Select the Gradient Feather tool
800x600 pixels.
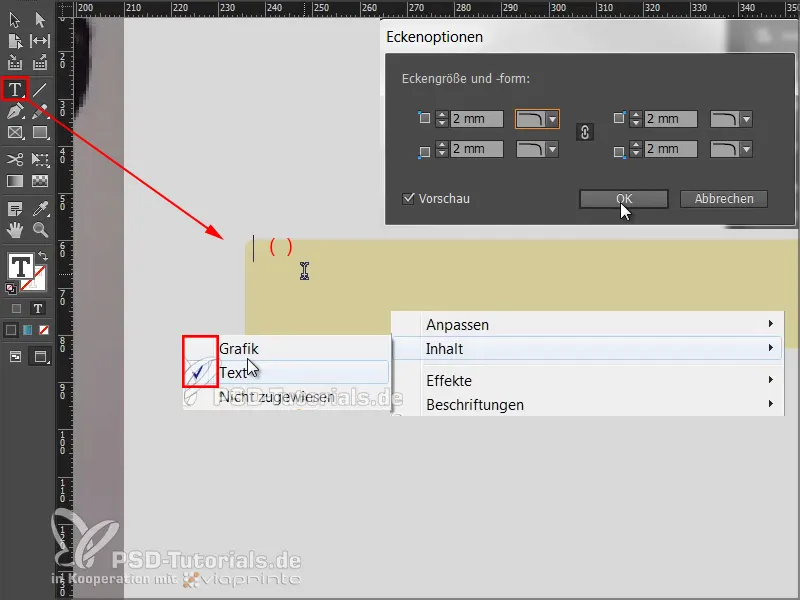(40, 181)
